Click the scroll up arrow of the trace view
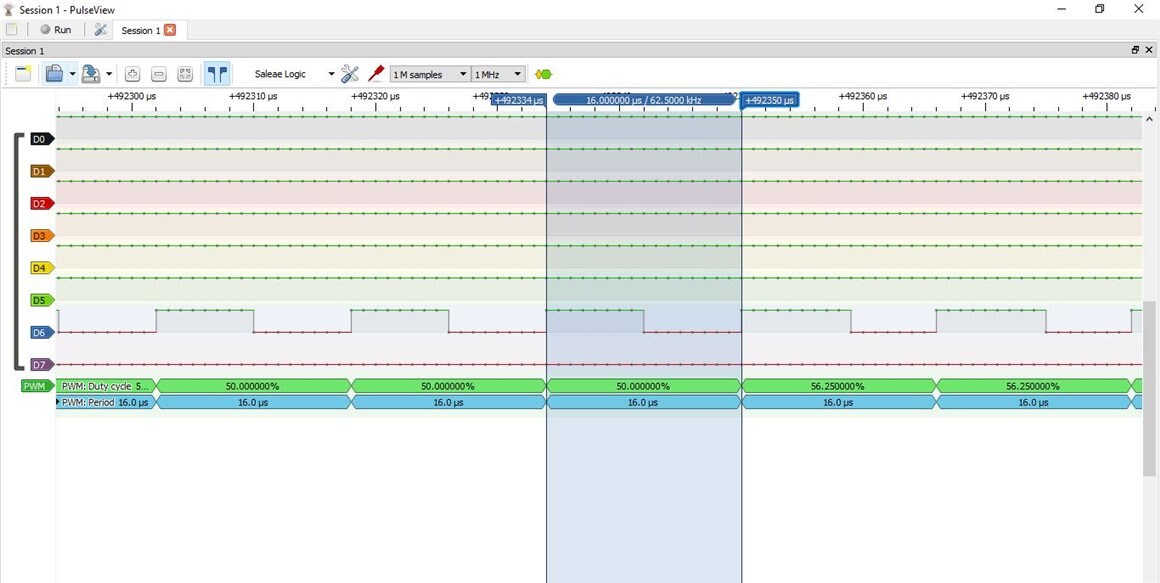1160x583 pixels. click(x=1149, y=120)
